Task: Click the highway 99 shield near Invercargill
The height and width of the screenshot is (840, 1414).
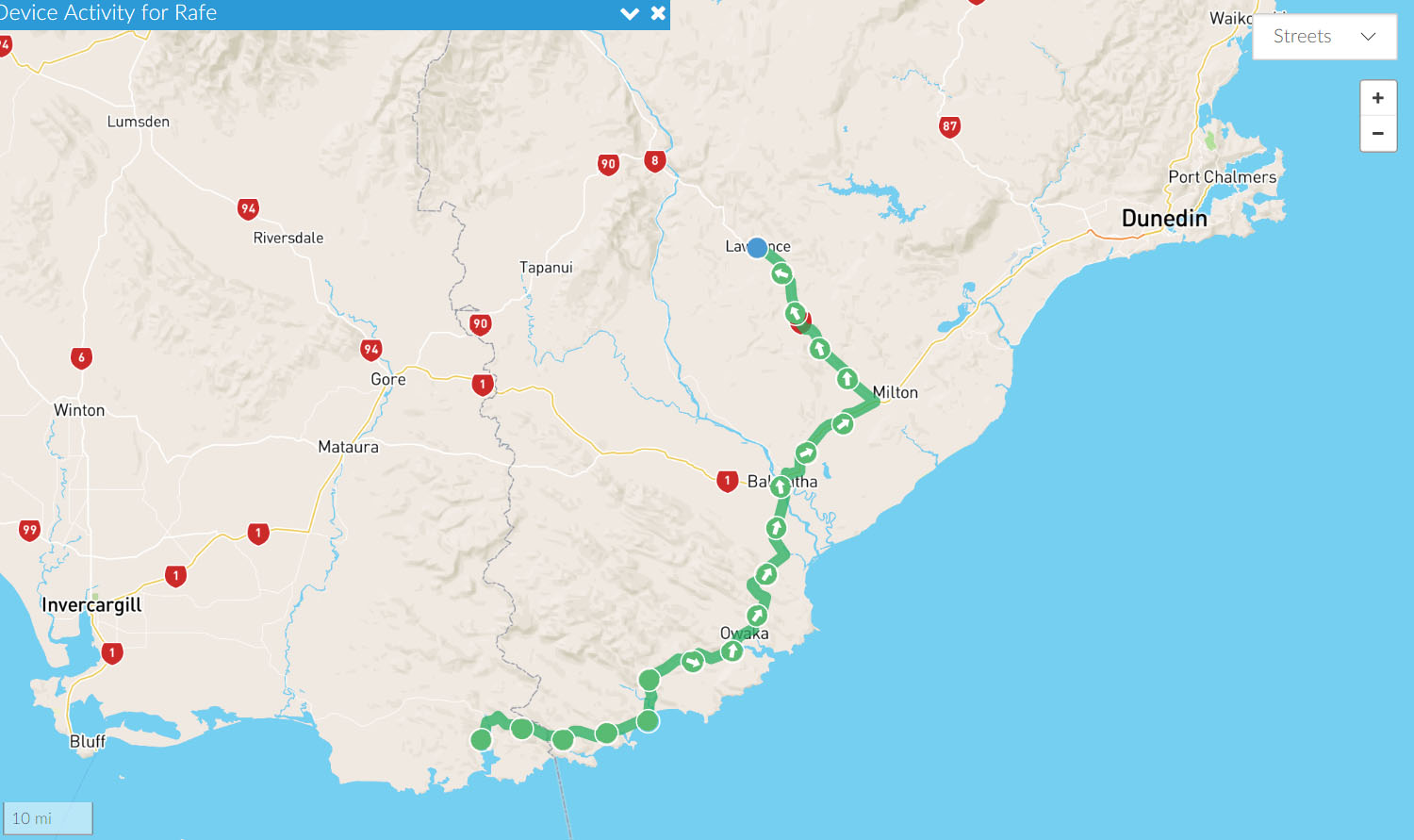Action: point(30,530)
